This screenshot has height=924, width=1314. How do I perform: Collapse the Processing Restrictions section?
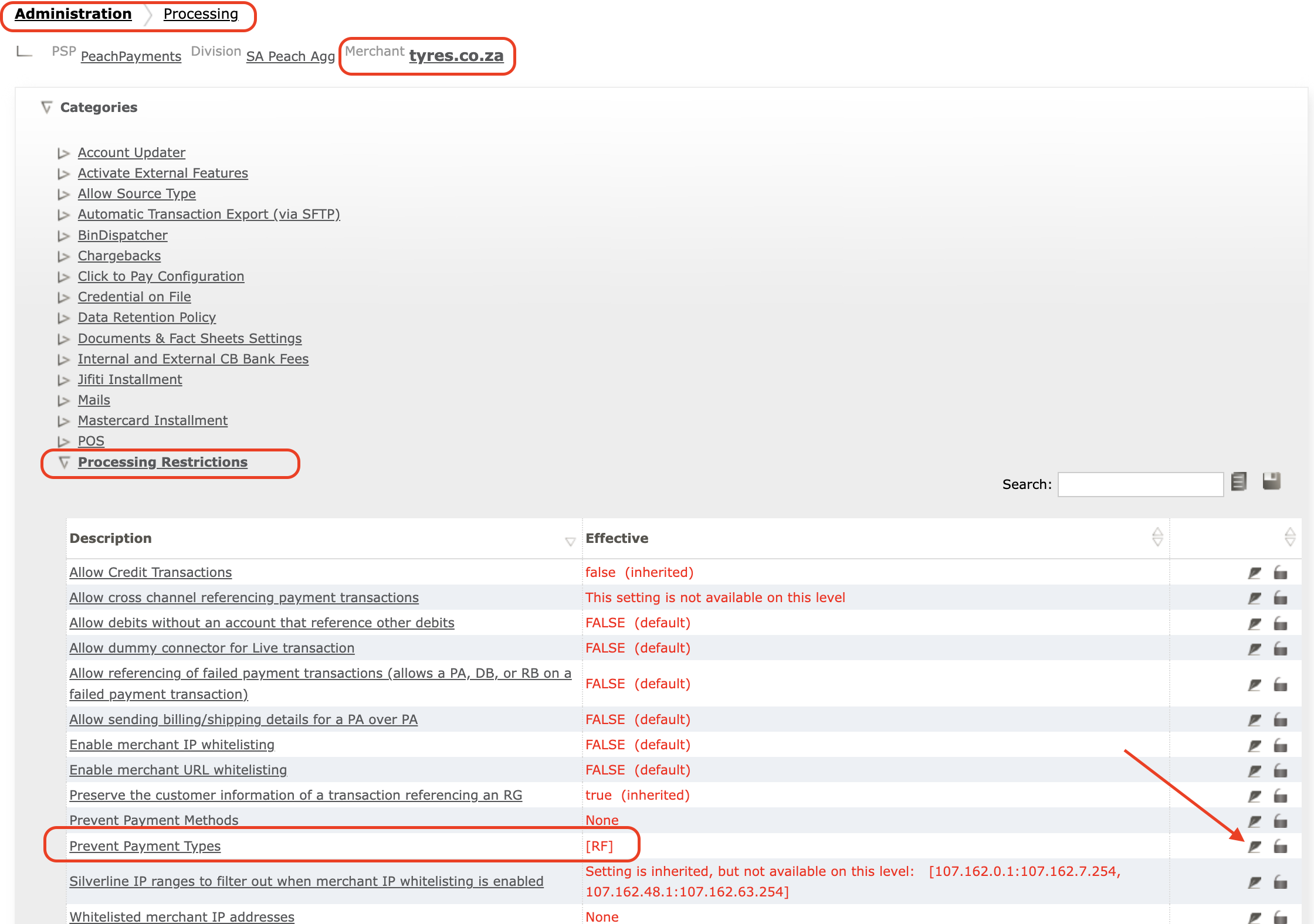63,463
